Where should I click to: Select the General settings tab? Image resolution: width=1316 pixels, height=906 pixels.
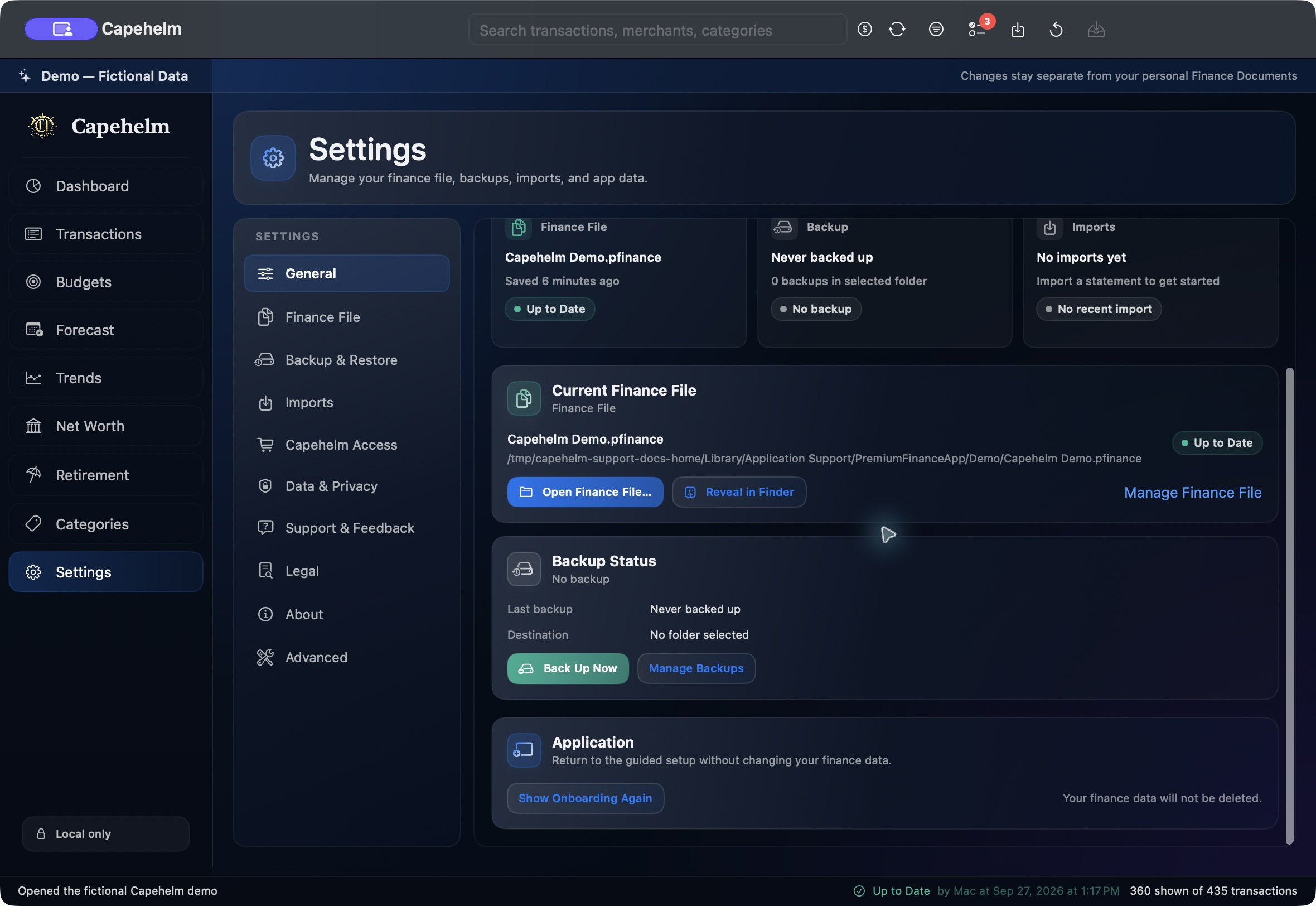(347, 273)
